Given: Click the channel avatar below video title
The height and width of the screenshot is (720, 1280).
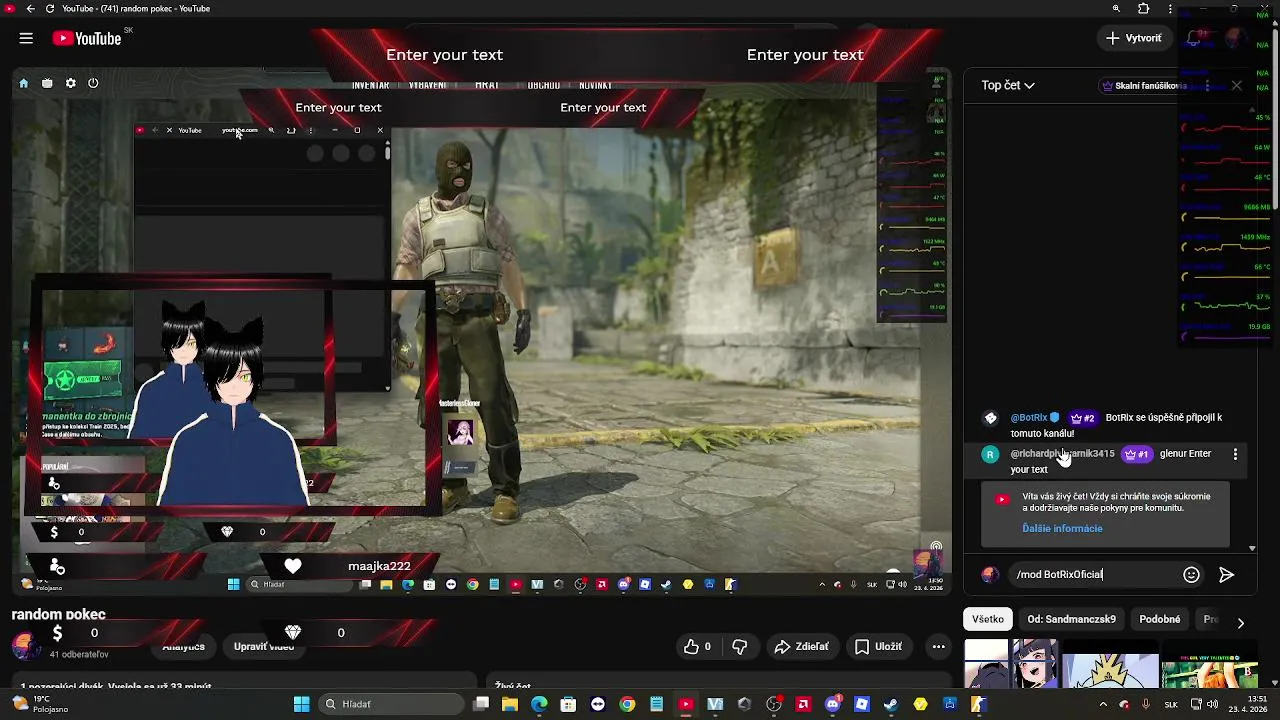Looking at the screenshot, I should click(x=27, y=644).
